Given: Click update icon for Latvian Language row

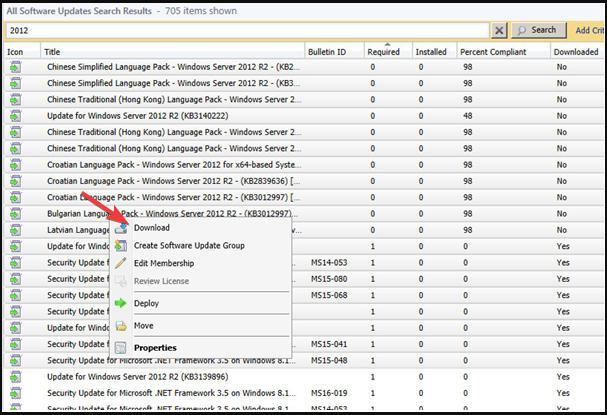Looking at the screenshot, I should [x=15, y=230].
